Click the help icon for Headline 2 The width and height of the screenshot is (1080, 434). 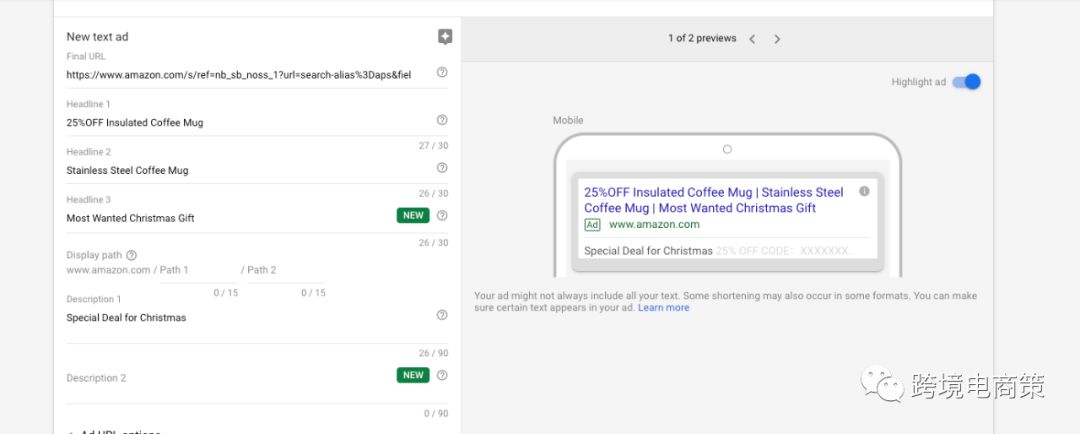click(442, 168)
